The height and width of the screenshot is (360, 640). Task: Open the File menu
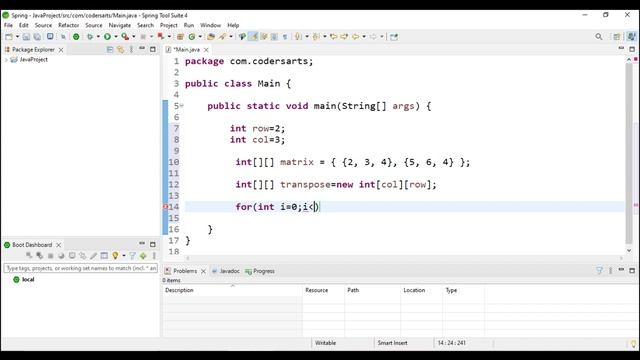point(8,25)
